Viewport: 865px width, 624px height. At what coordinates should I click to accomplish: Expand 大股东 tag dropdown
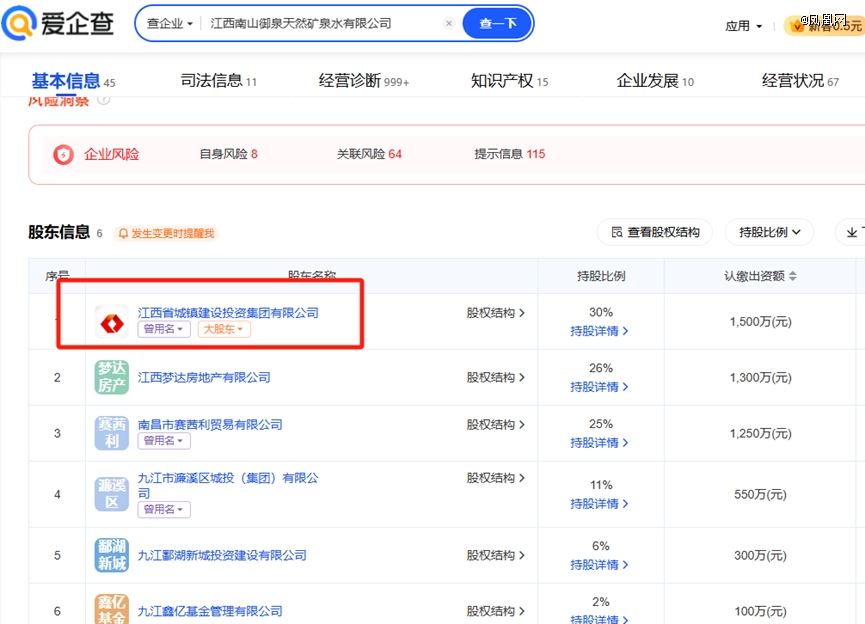[224, 329]
